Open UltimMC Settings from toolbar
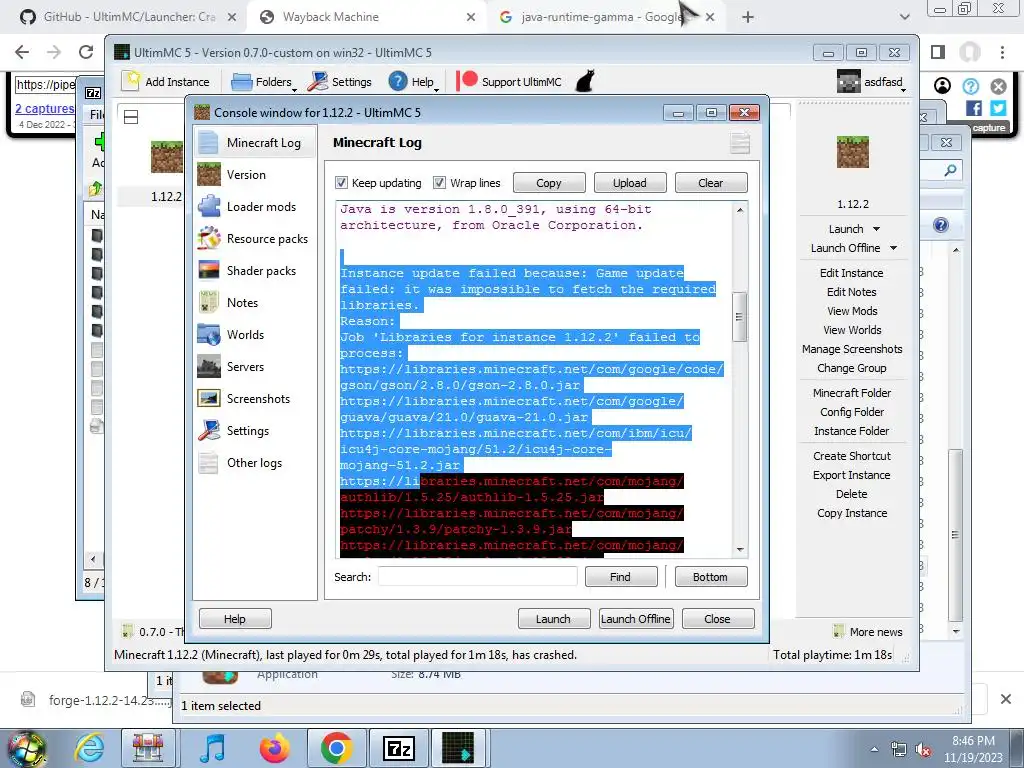Image resolution: width=1024 pixels, height=768 pixels. pos(340,82)
